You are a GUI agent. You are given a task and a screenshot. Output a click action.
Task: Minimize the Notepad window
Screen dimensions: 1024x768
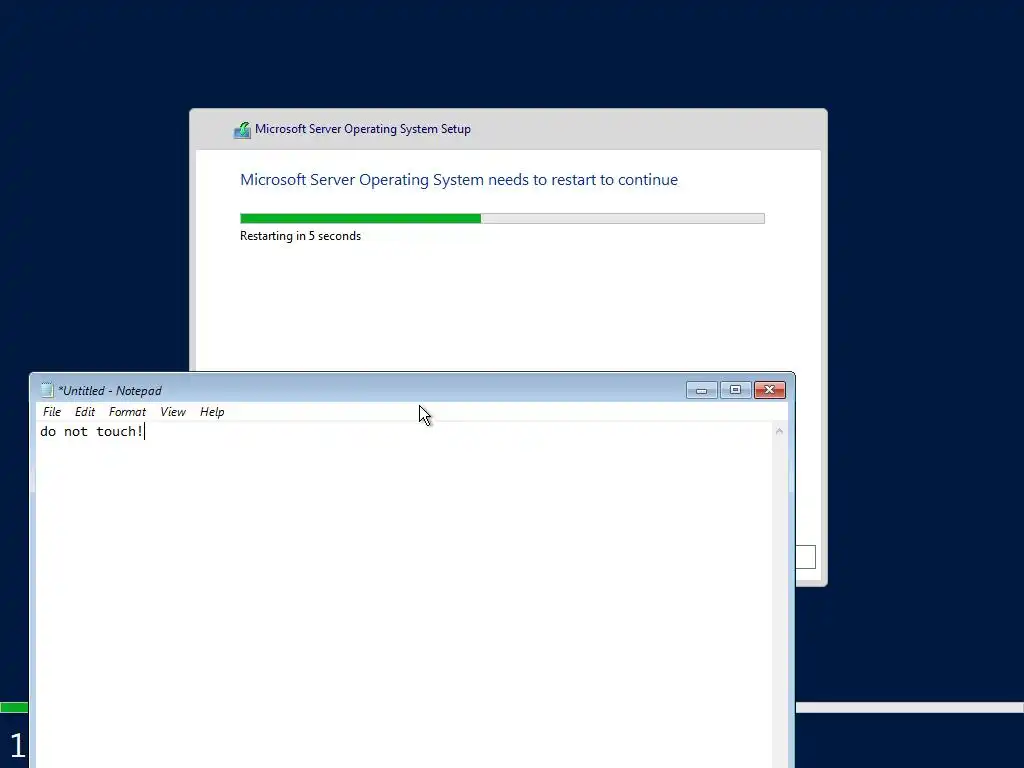tap(701, 390)
